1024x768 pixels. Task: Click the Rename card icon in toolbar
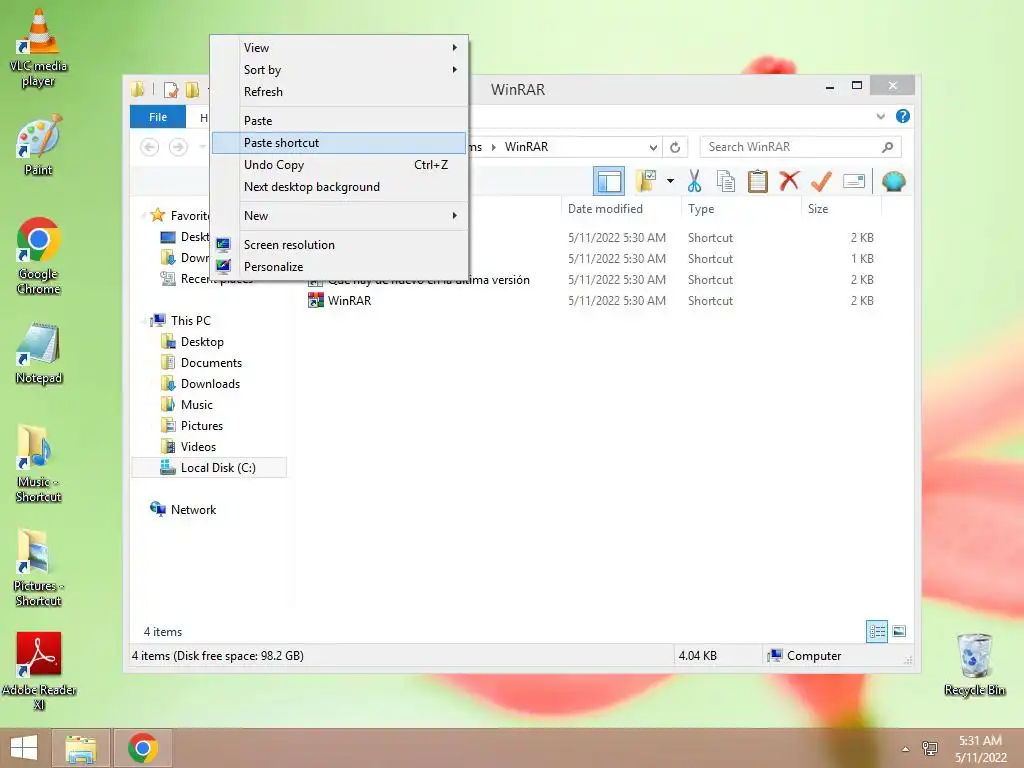(854, 181)
